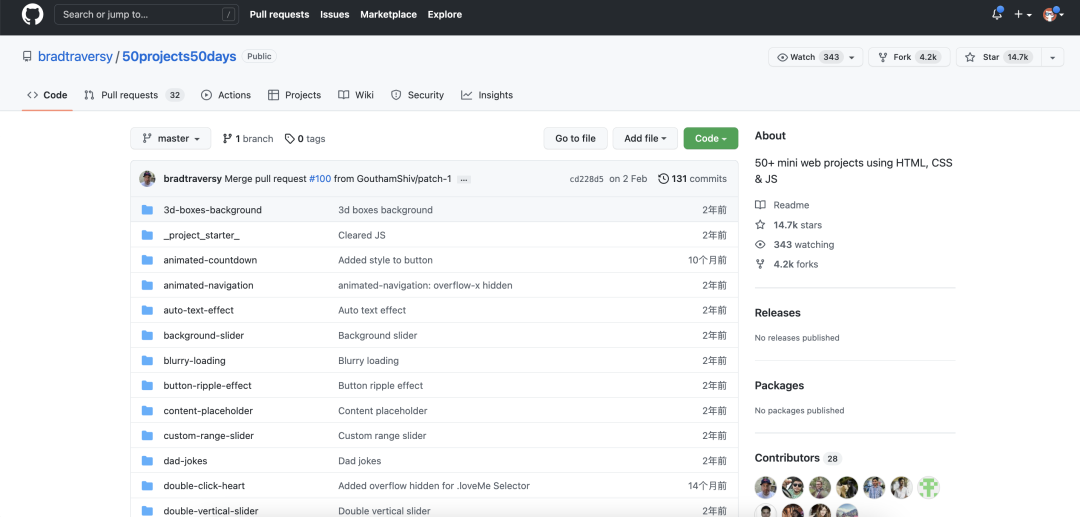Switch to the Security tab
Viewport: 1080px width, 517px height.
point(417,95)
